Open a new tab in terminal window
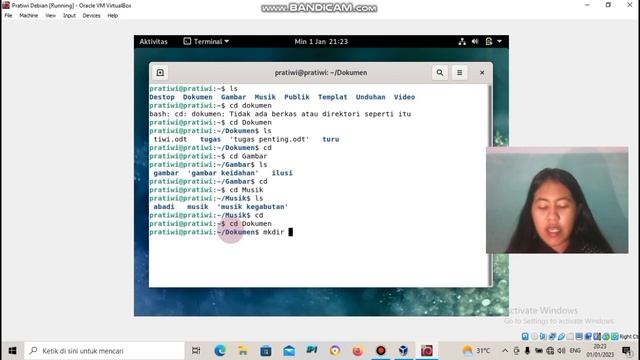The image size is (640, 360). click(160, 73)
